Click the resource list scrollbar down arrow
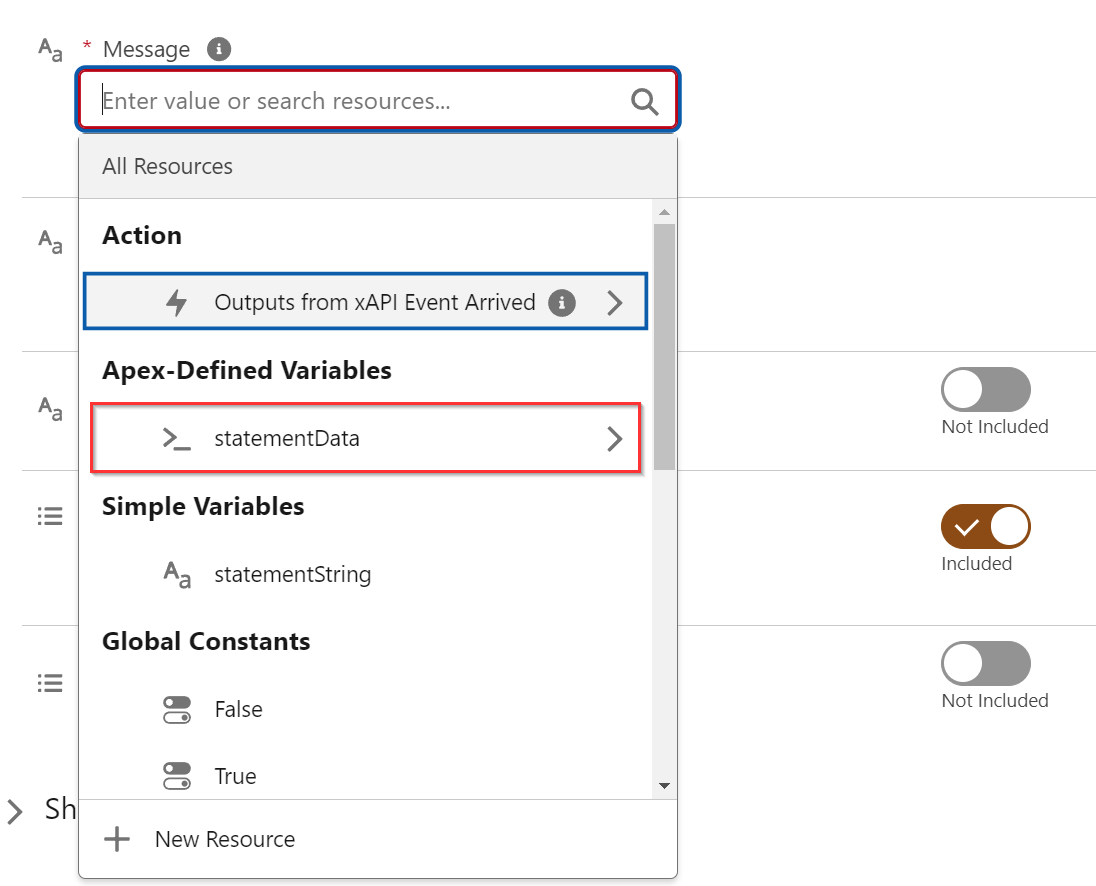The width and height of the screenshot is (1096, 886). [664, 786]
